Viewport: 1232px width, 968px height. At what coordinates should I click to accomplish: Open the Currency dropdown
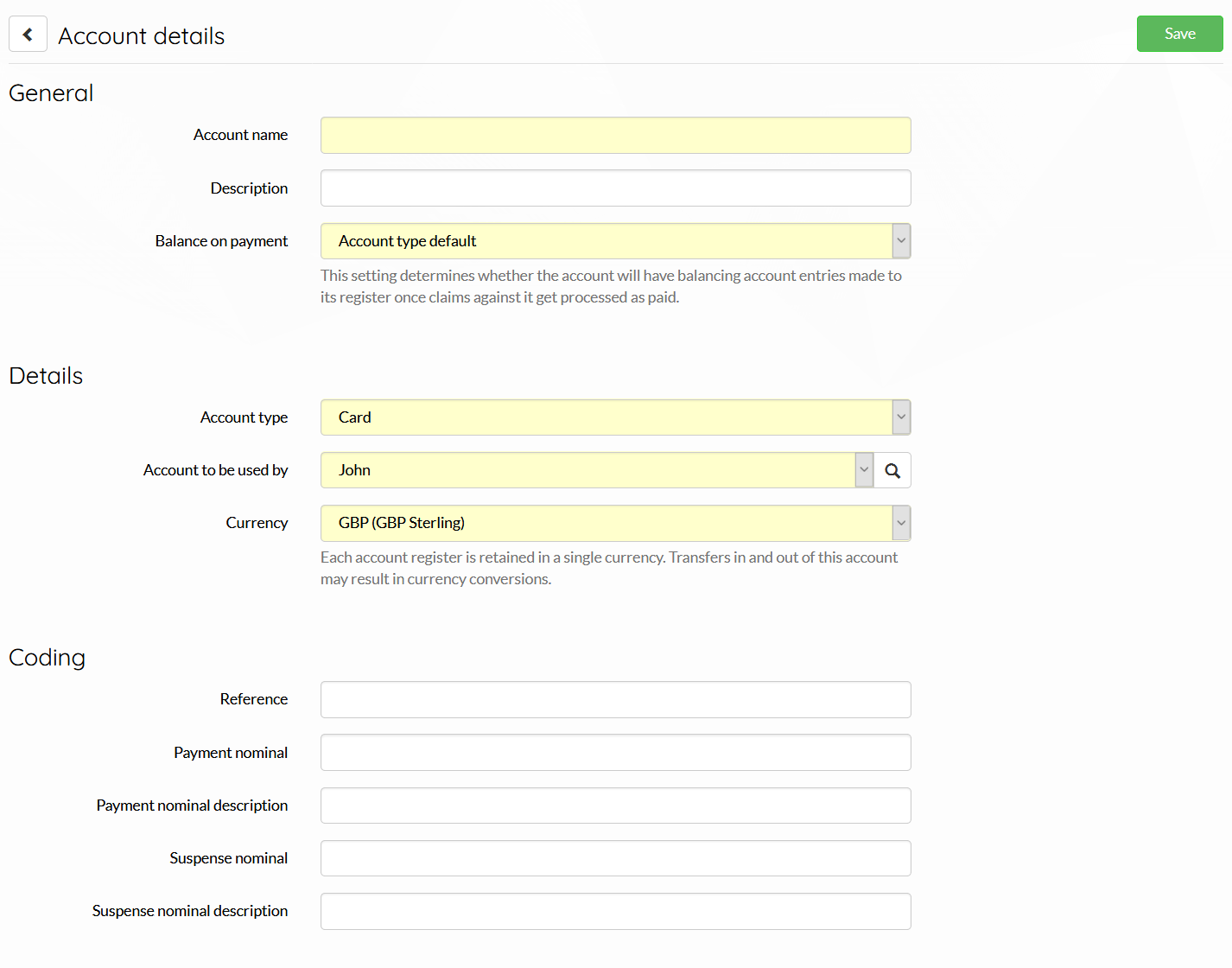coord(615,523)
